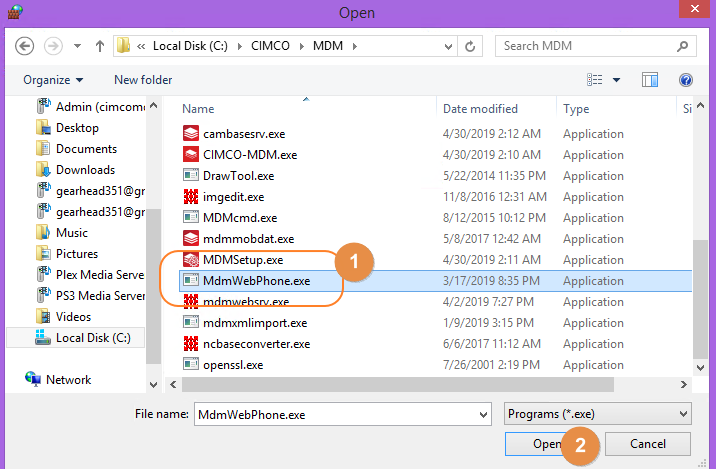Select mdmxmlimport.exe file icon

click(x=191, y=322)
